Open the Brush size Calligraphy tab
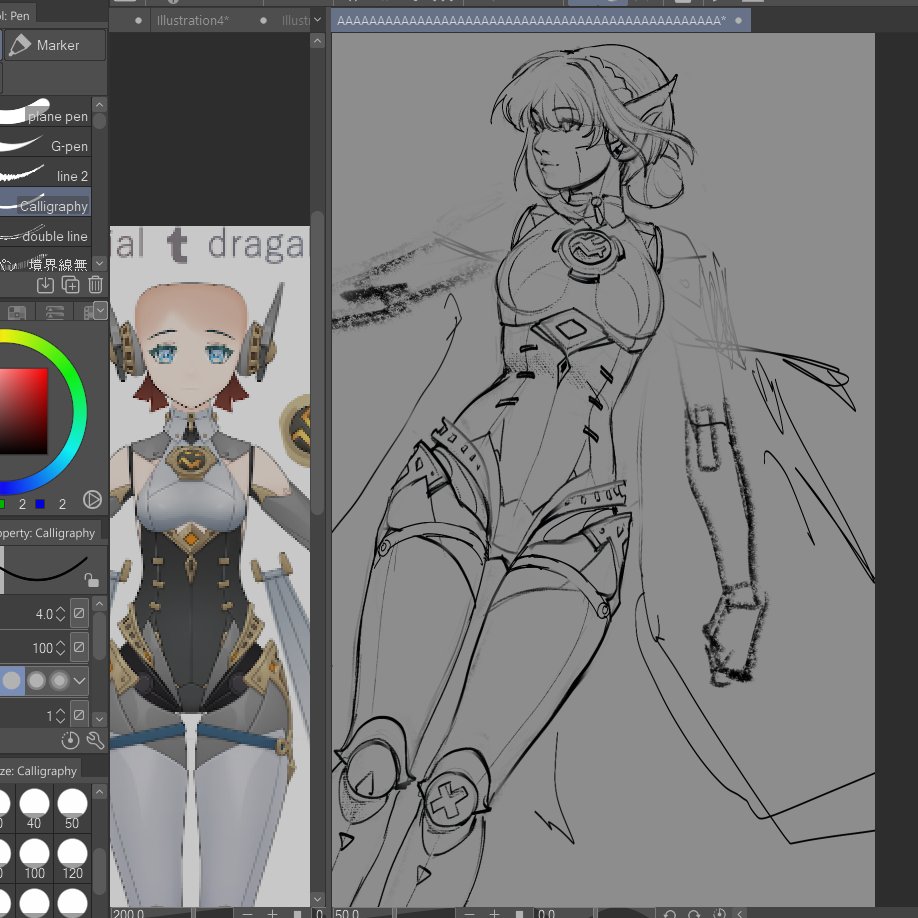918x918 pixels. click(x=40, y=770)
